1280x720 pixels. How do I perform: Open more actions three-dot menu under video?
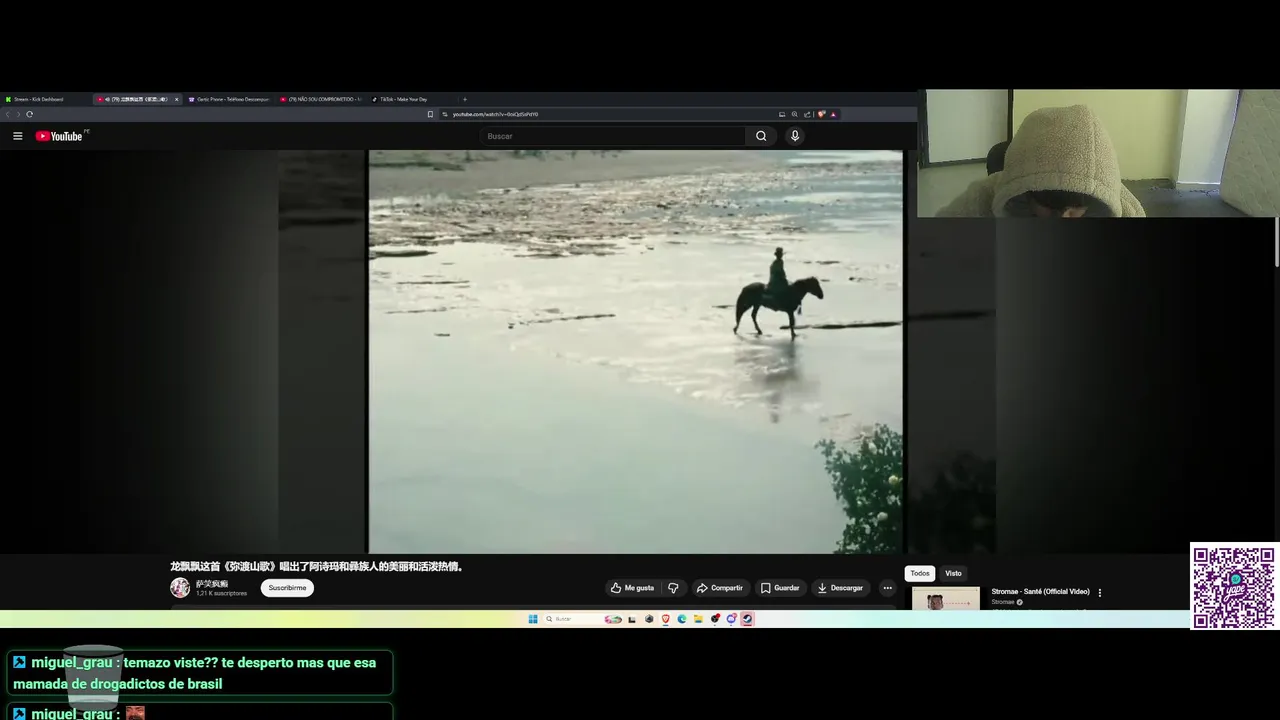pos(887,588)
